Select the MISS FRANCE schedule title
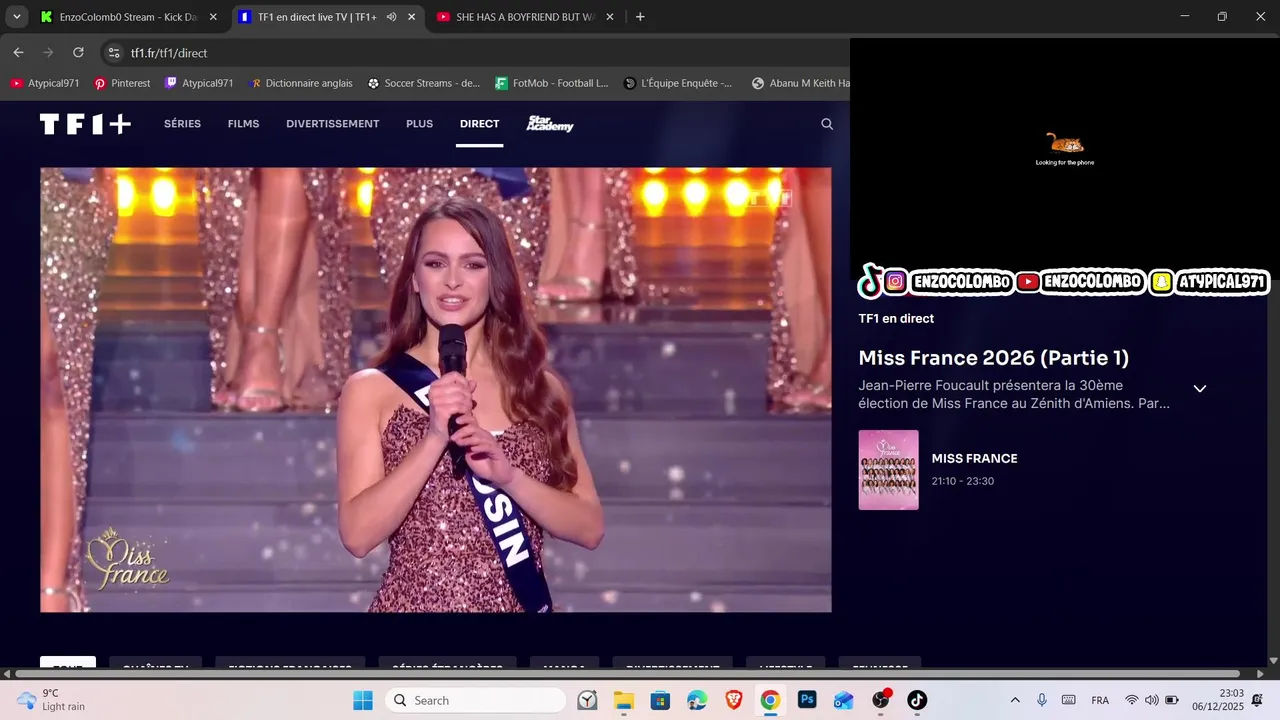1280x720 pixels. pos(974,458)
